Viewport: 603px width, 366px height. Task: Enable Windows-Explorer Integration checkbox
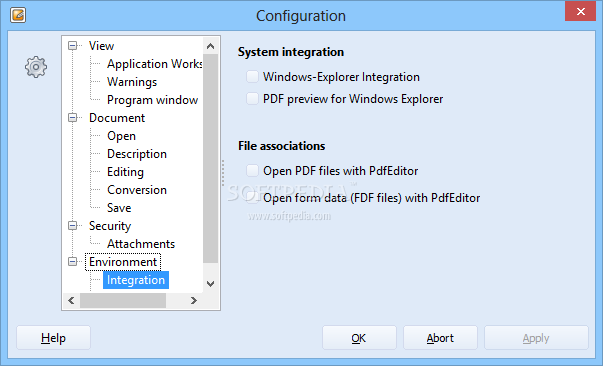point(252,77)
